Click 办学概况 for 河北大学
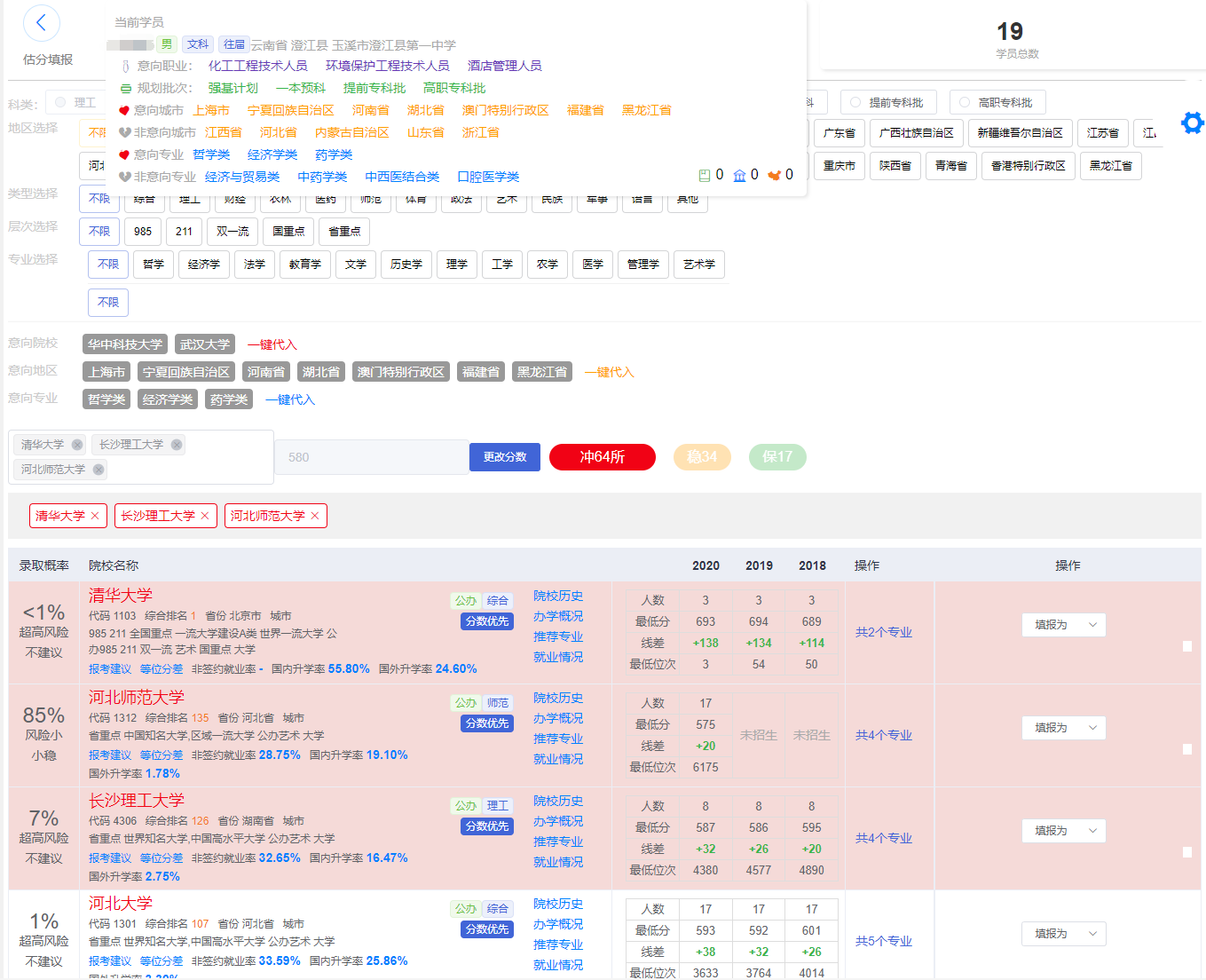Image resolution: width=1206 pixels, height=980 pixels. pyautogui.click(x=558, y=924)
